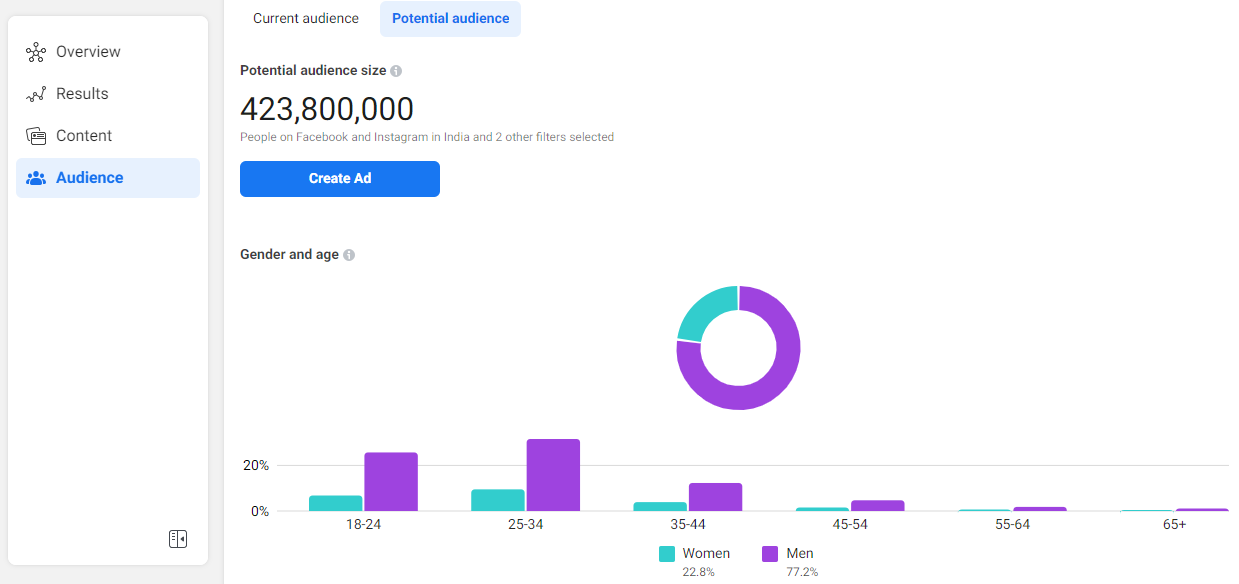Click the Men bar for ages 35-44
The width and height of the screenshot is (1239, 584).
[x=715, y=497]
